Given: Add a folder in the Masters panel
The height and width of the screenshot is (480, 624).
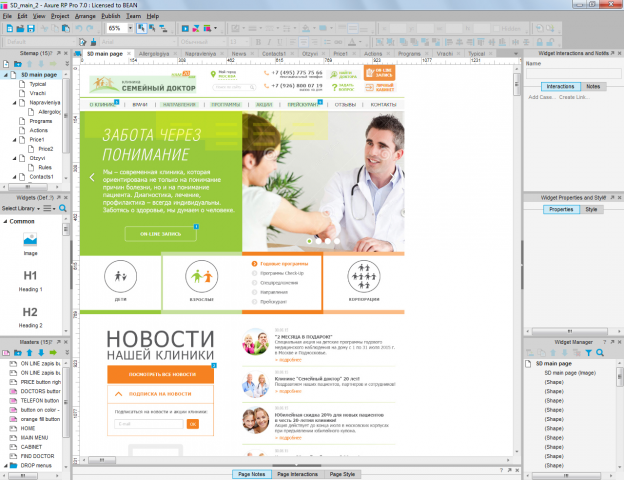Looking at the screenshot, I should 18,353.
